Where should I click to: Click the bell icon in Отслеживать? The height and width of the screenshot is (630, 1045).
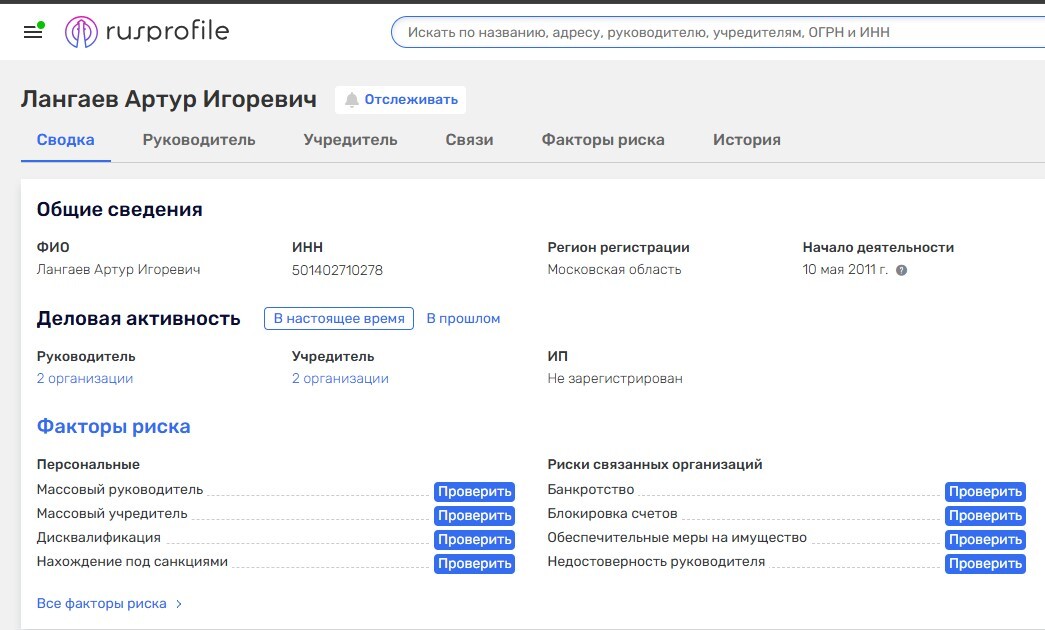[x=351, y=100]
